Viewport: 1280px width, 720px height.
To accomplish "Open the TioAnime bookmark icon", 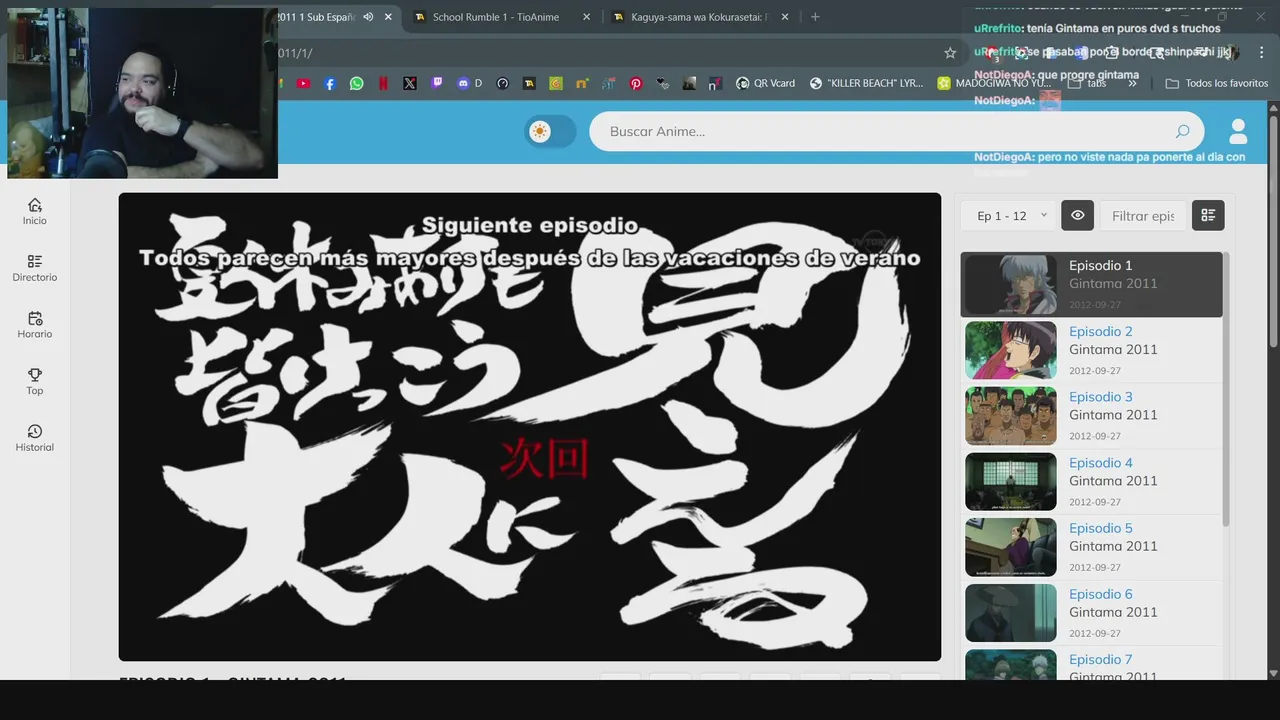I will pos(529,83).
